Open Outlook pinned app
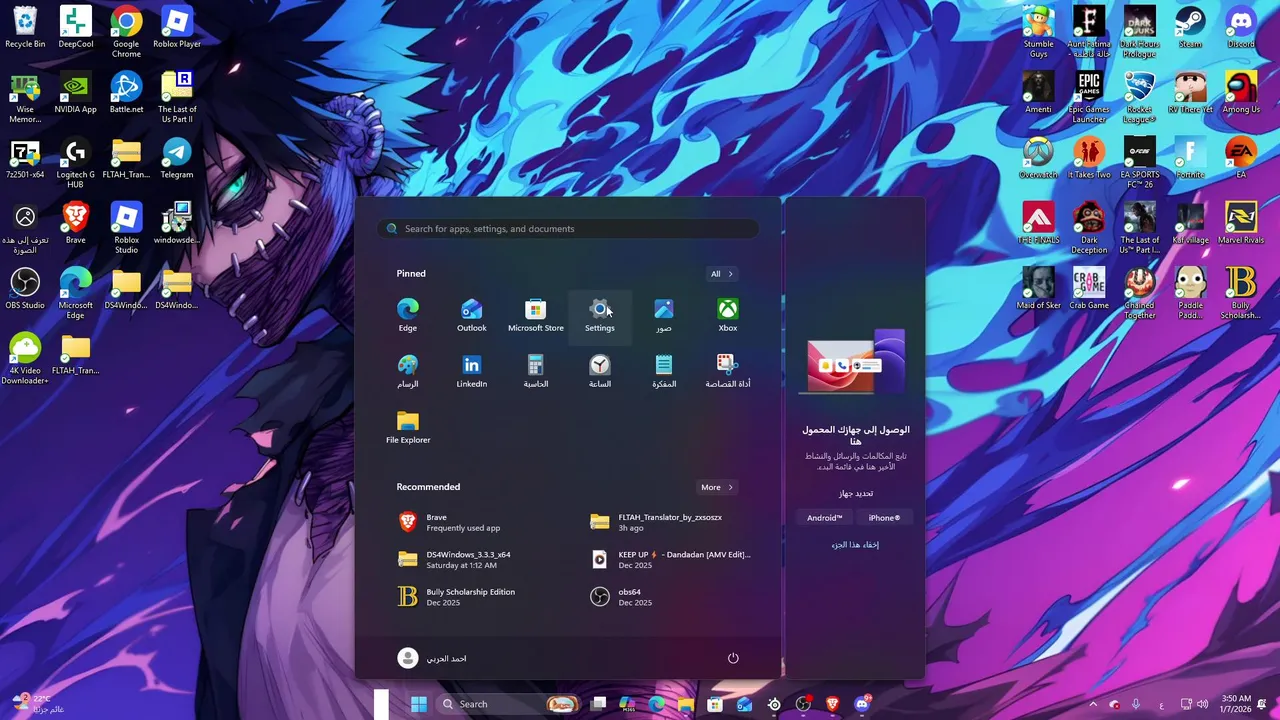Screen dimensions: 1280x720 472,315
